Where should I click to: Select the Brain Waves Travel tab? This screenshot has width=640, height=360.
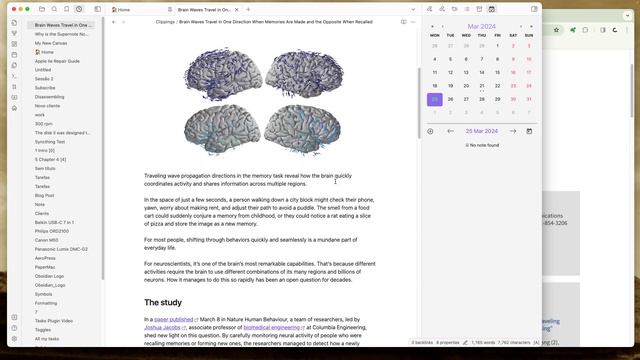204,9
